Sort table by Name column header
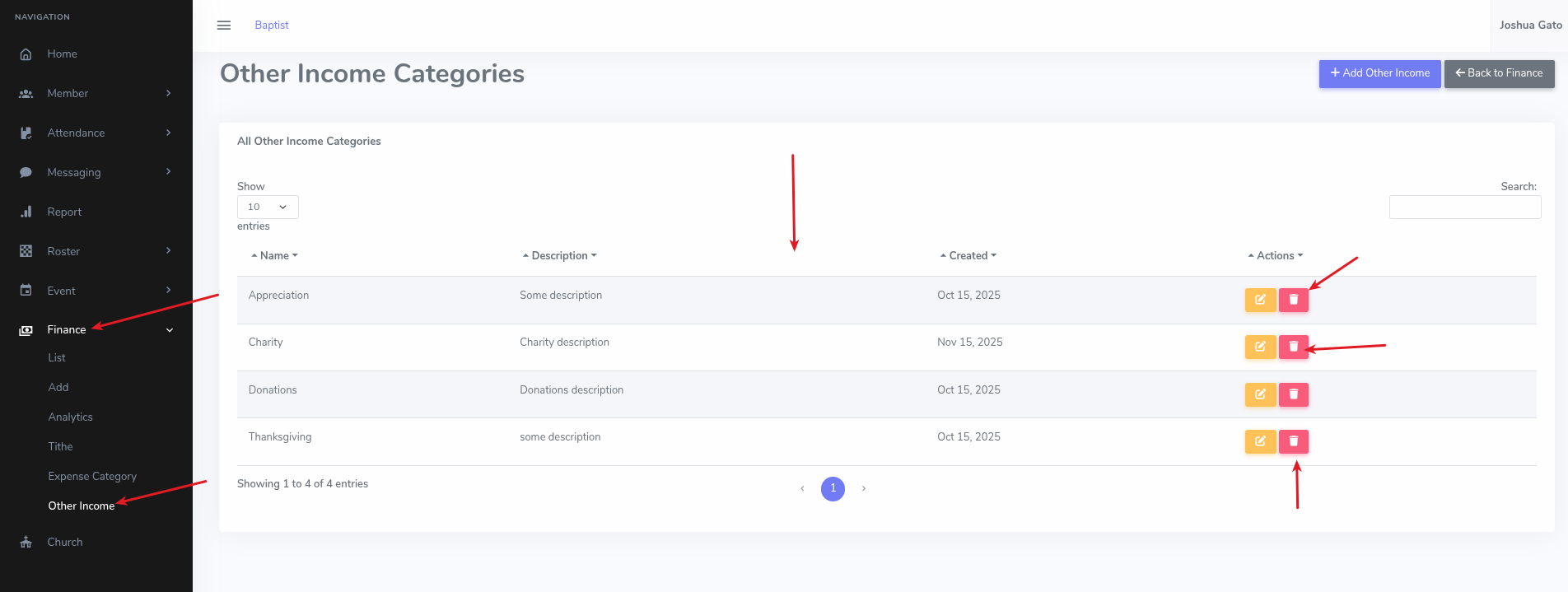The image size is (1568, 592). click(x=274, y=256)
